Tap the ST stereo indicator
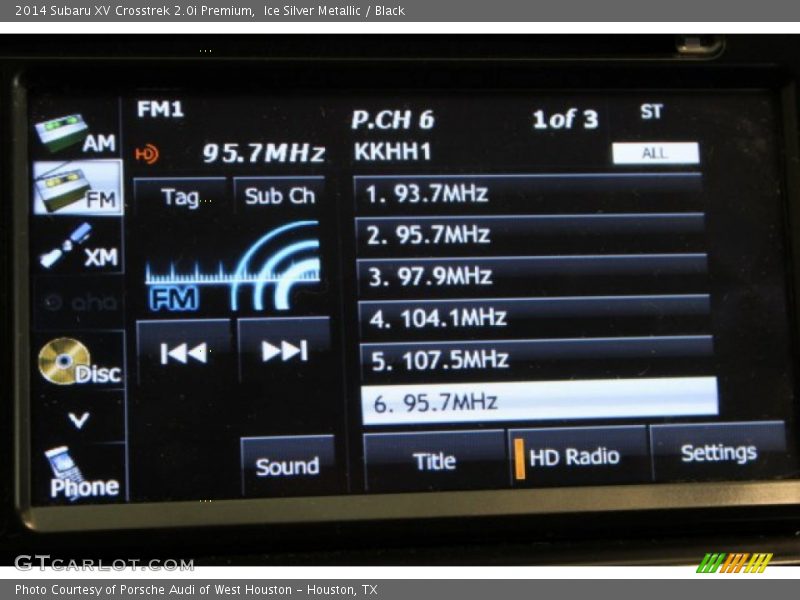Screen dimensions: 800x600 click(x=652, y=111)
